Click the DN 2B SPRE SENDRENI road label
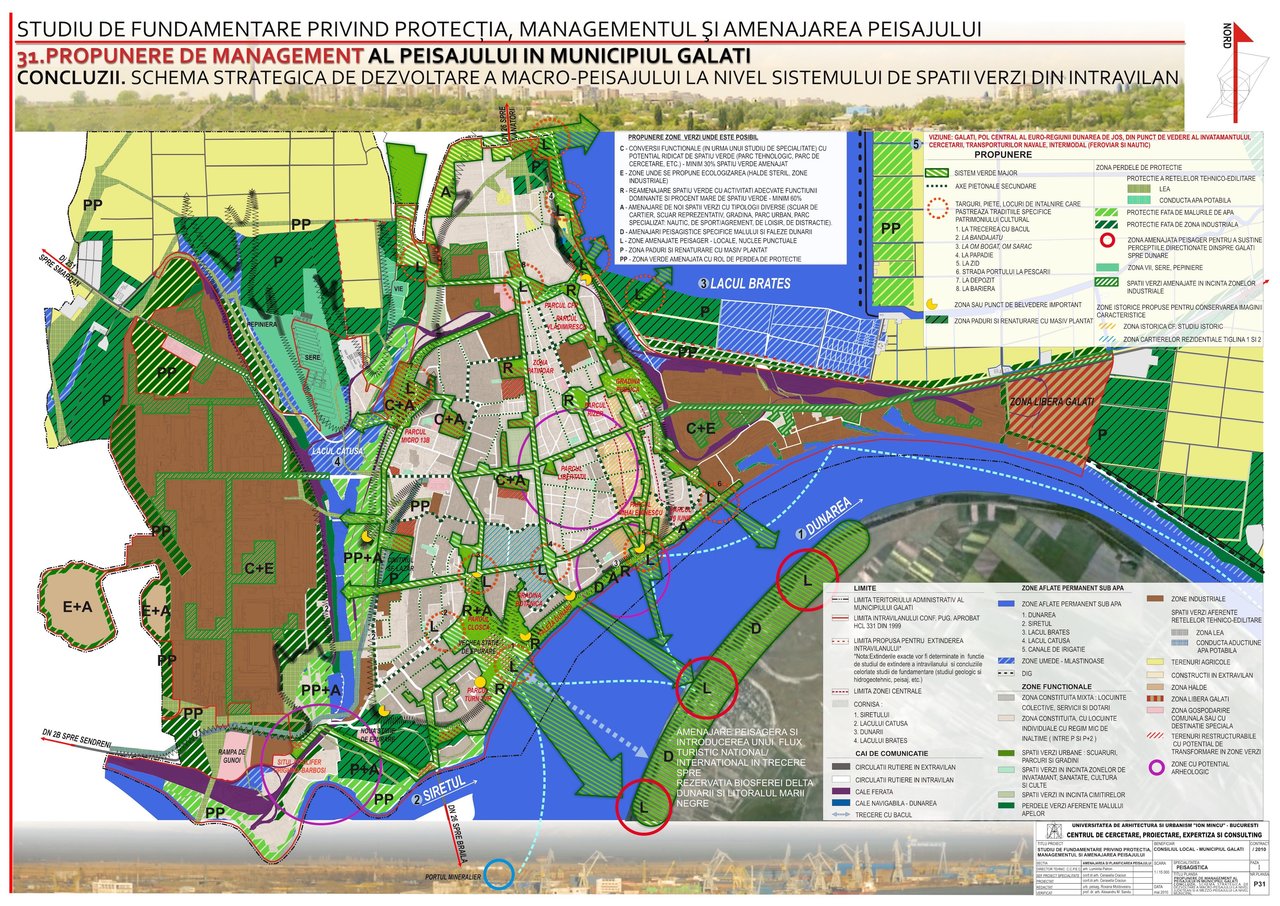Viewport: 1280px width, 906px height. click(77, 738)
